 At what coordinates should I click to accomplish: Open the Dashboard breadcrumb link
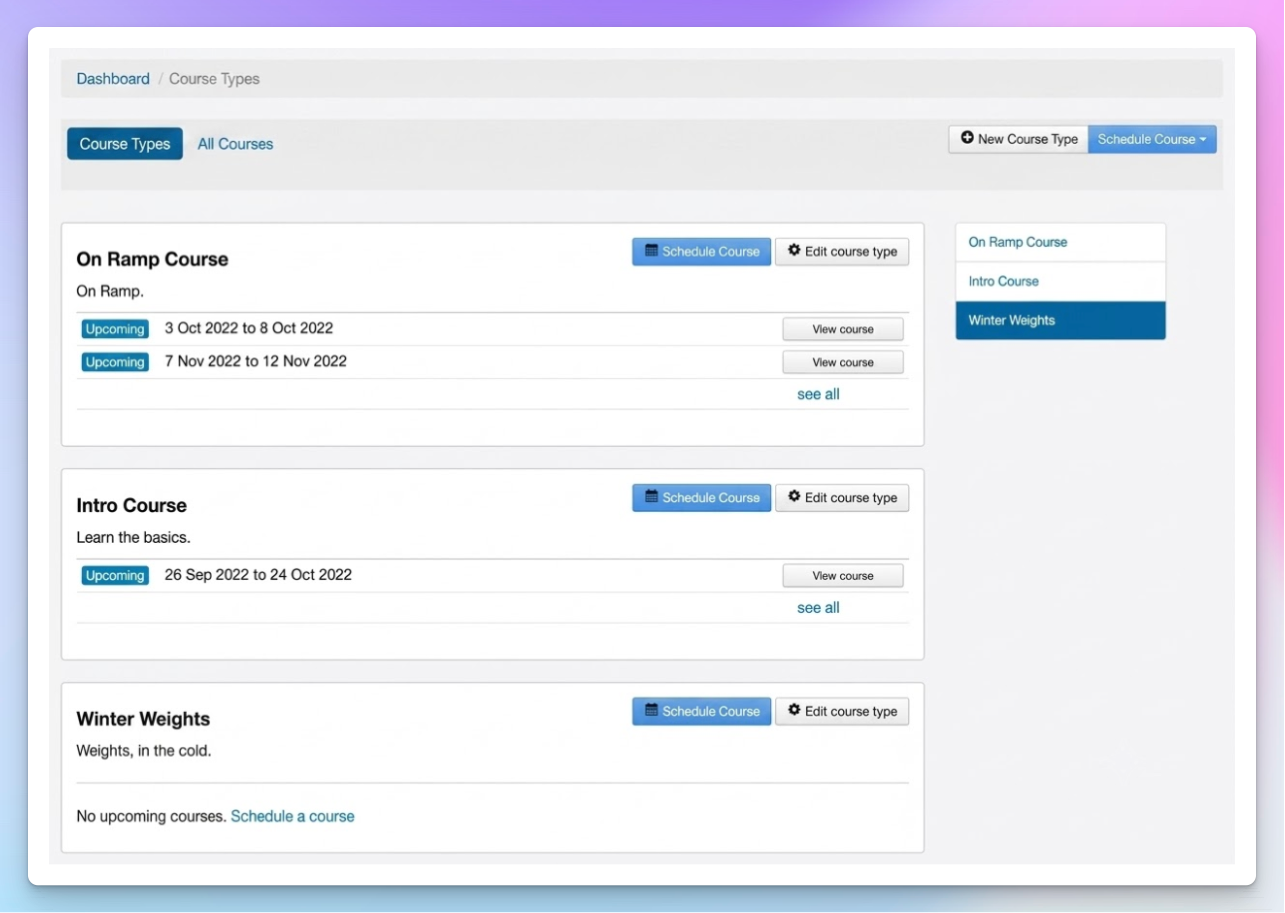coord(113,79)
